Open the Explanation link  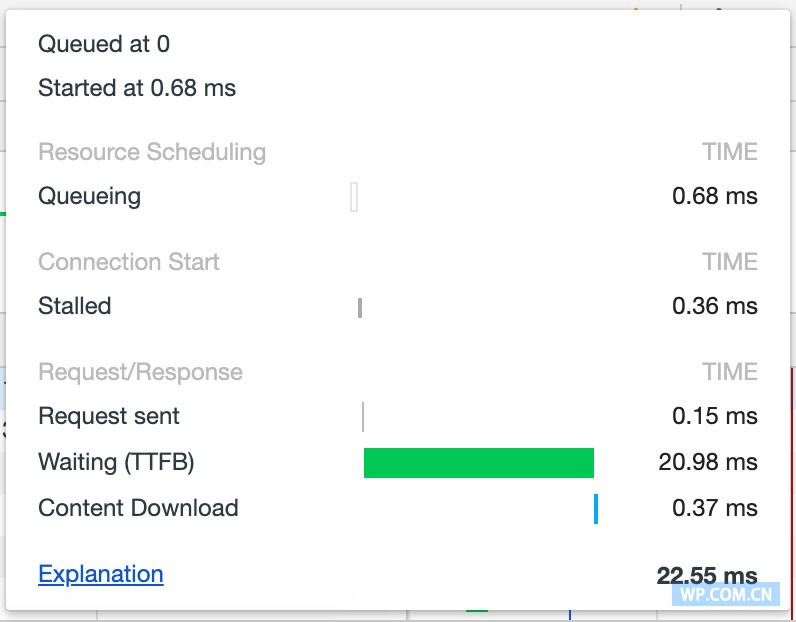tap(100, 574)
